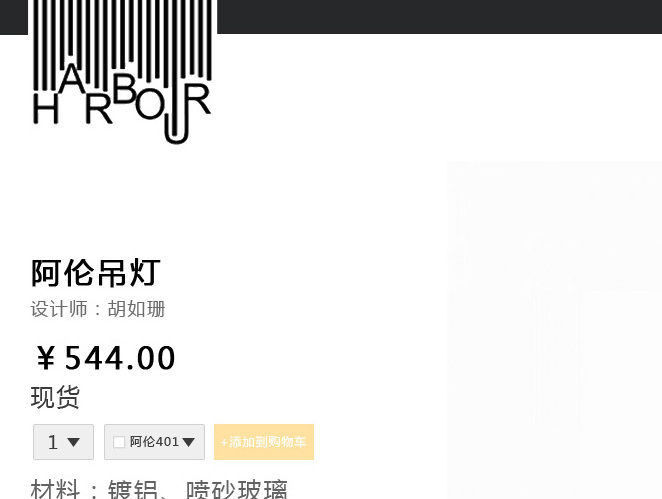662x499 pixels.
Task: Click the 现货 stock status label
Action: pos(55,397)
